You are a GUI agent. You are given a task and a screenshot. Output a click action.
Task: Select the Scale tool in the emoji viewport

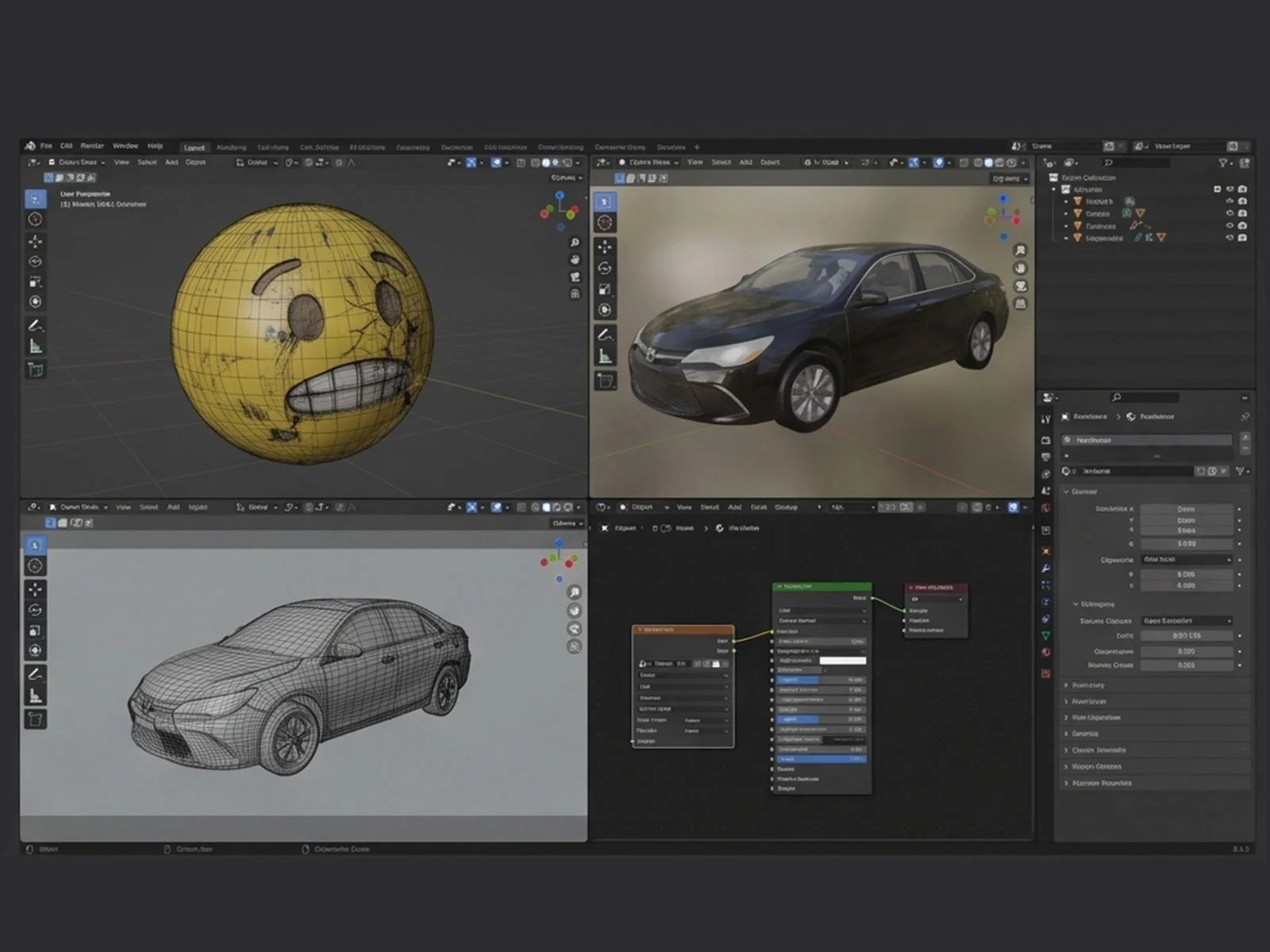pos(36,282)
